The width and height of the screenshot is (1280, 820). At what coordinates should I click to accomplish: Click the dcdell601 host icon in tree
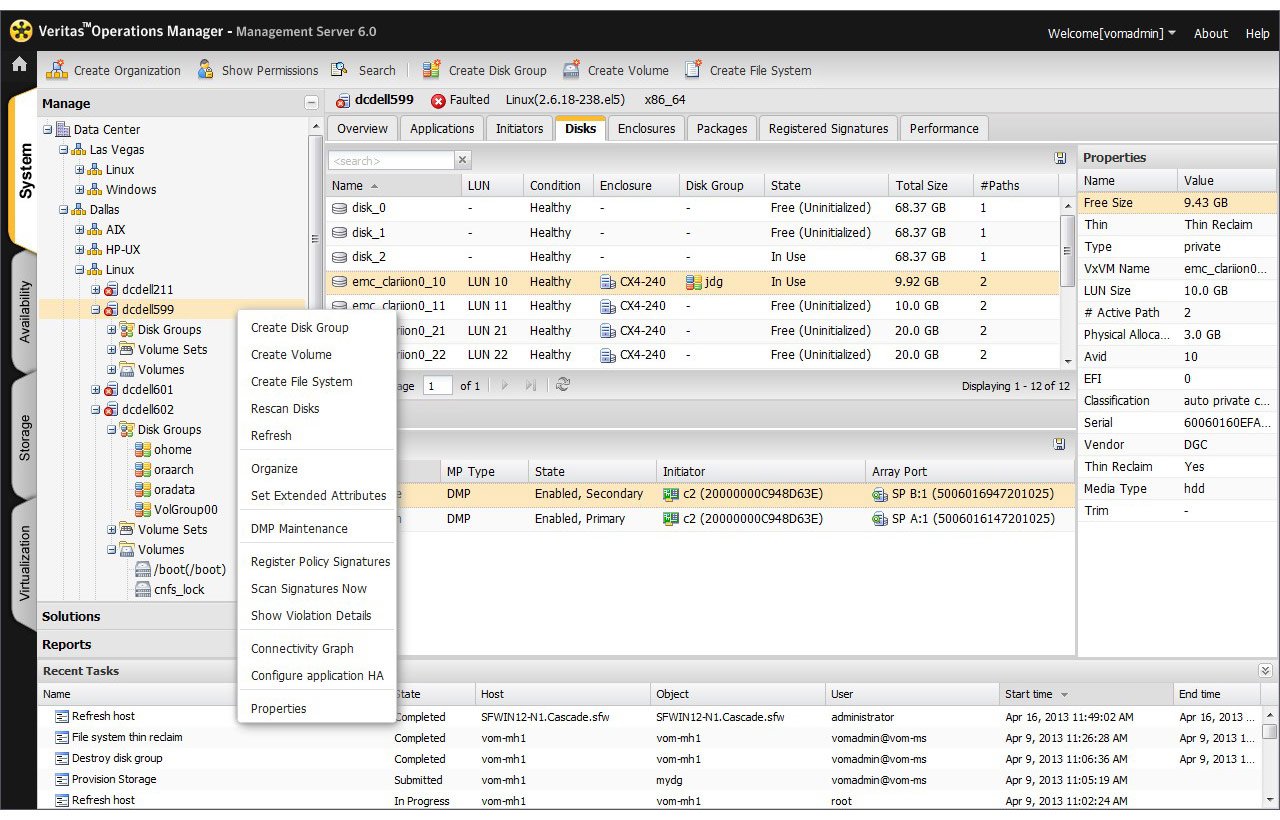point(111,390)
